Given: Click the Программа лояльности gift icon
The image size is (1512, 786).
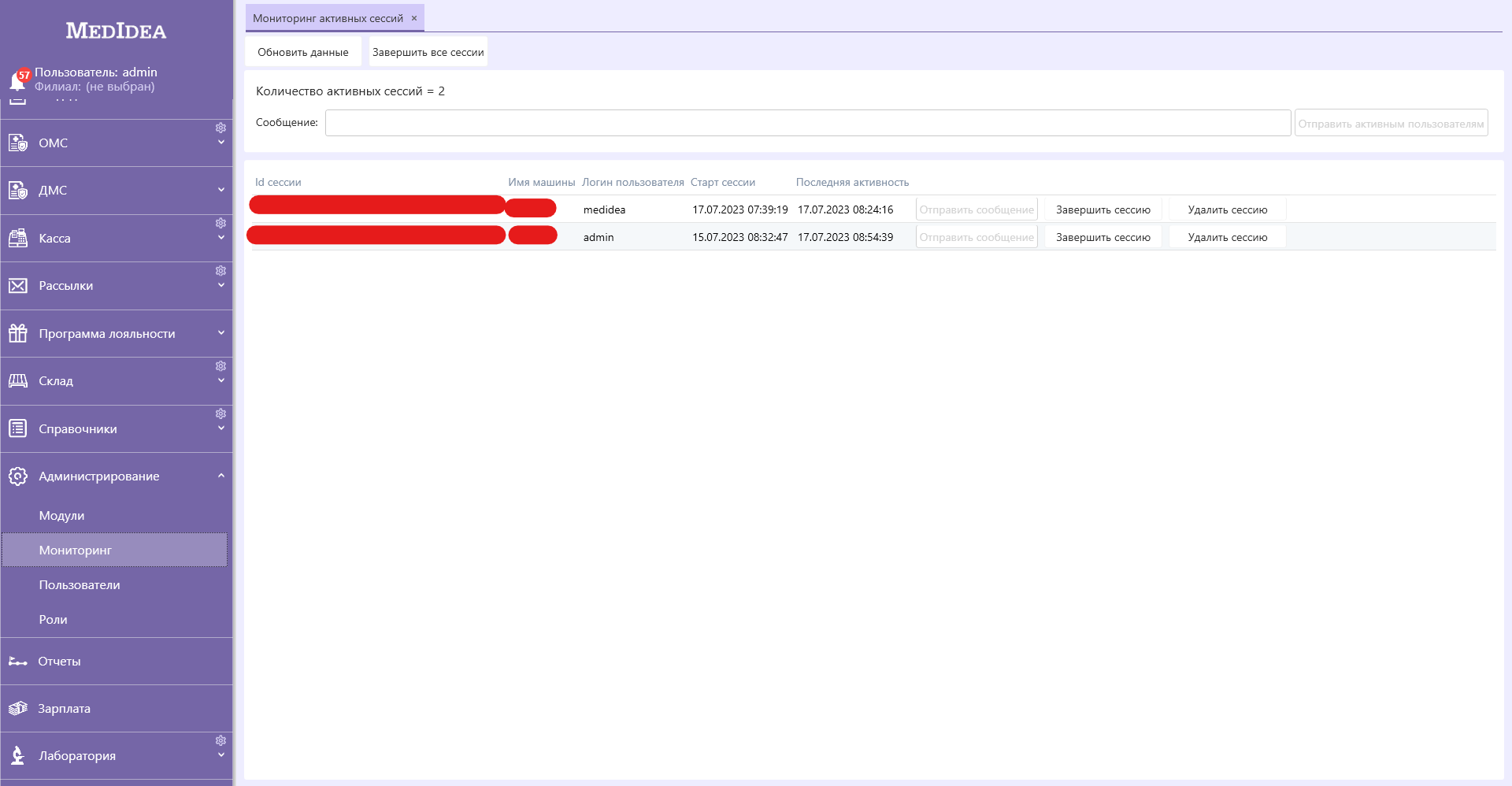Looking at the screenshot, I should pos(18,333).
